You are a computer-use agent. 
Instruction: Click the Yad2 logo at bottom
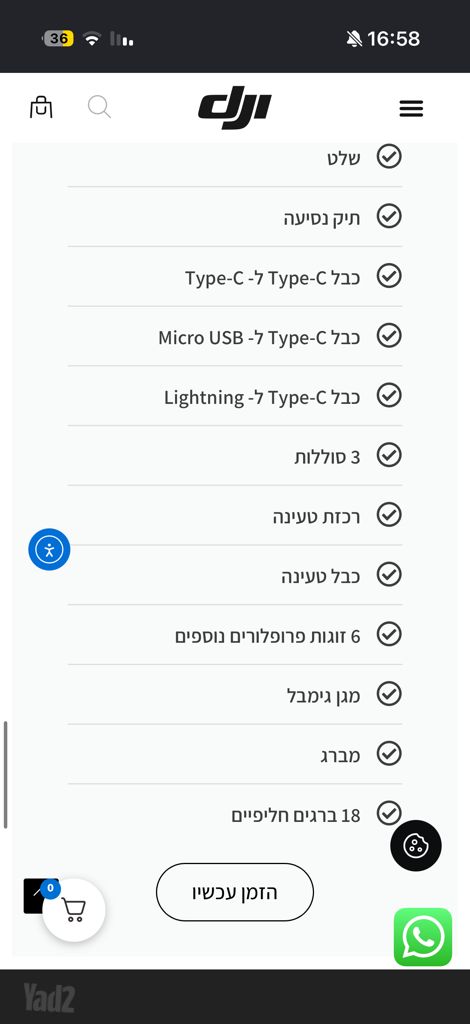click(49, 998)
